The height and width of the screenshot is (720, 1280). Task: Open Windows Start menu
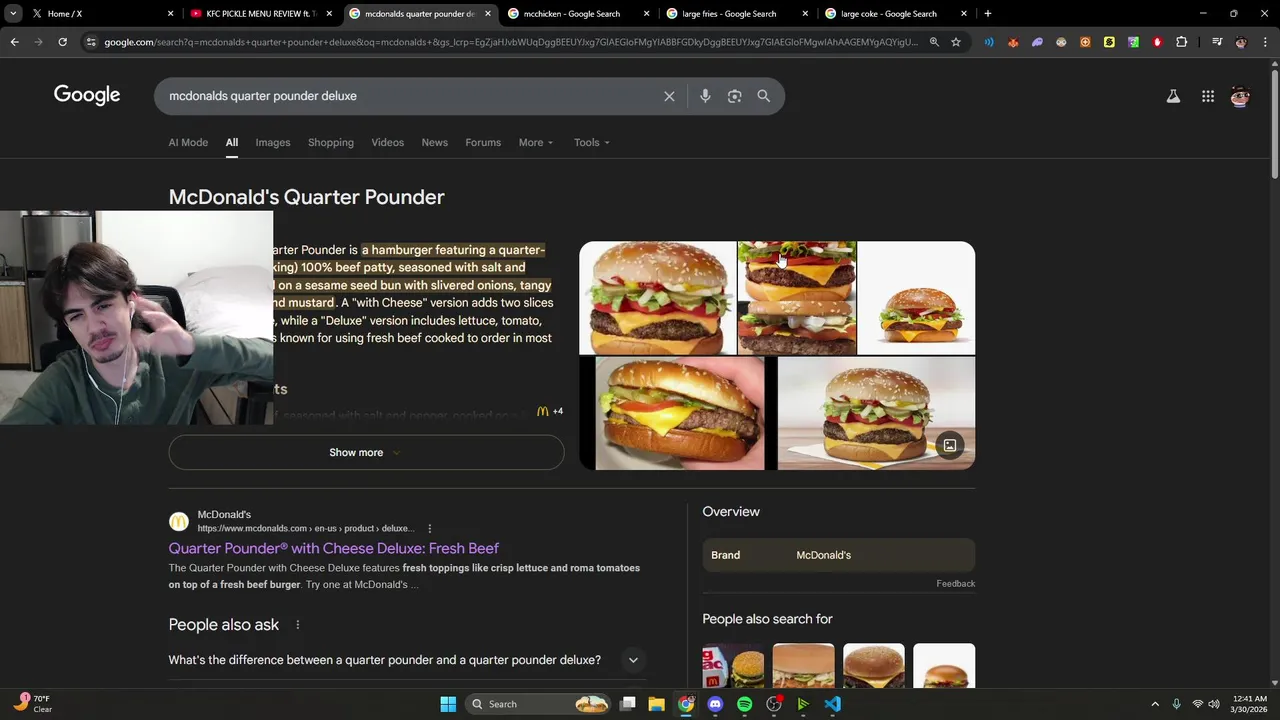(x=448, y=704)
